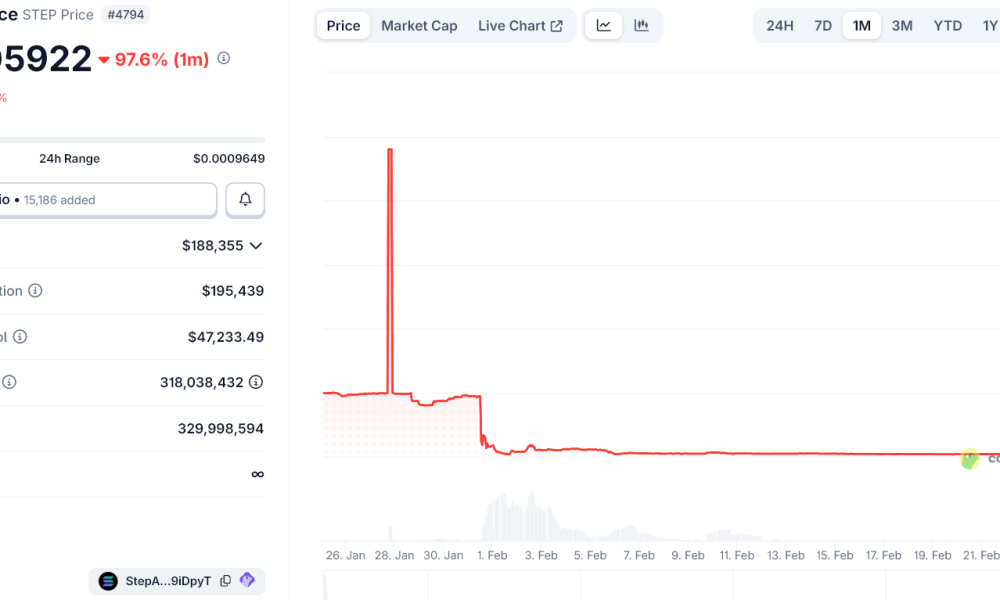Image resolution: width=1000 pixels, height=600 pixels.
Task: Click the info icon next to 97.6% change
Action: click(x=223, y=58)
